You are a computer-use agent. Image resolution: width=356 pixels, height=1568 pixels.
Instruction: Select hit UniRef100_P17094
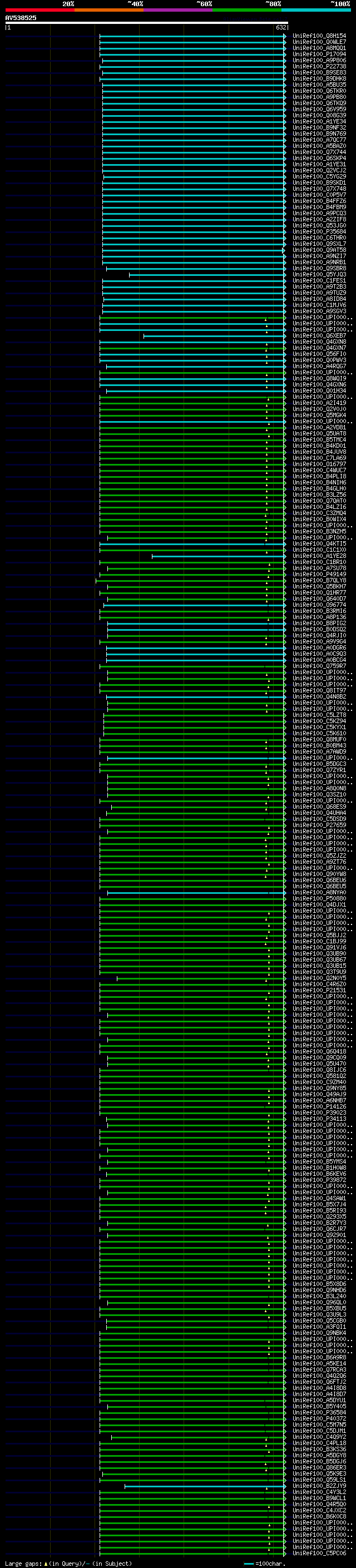click(319, 54)
